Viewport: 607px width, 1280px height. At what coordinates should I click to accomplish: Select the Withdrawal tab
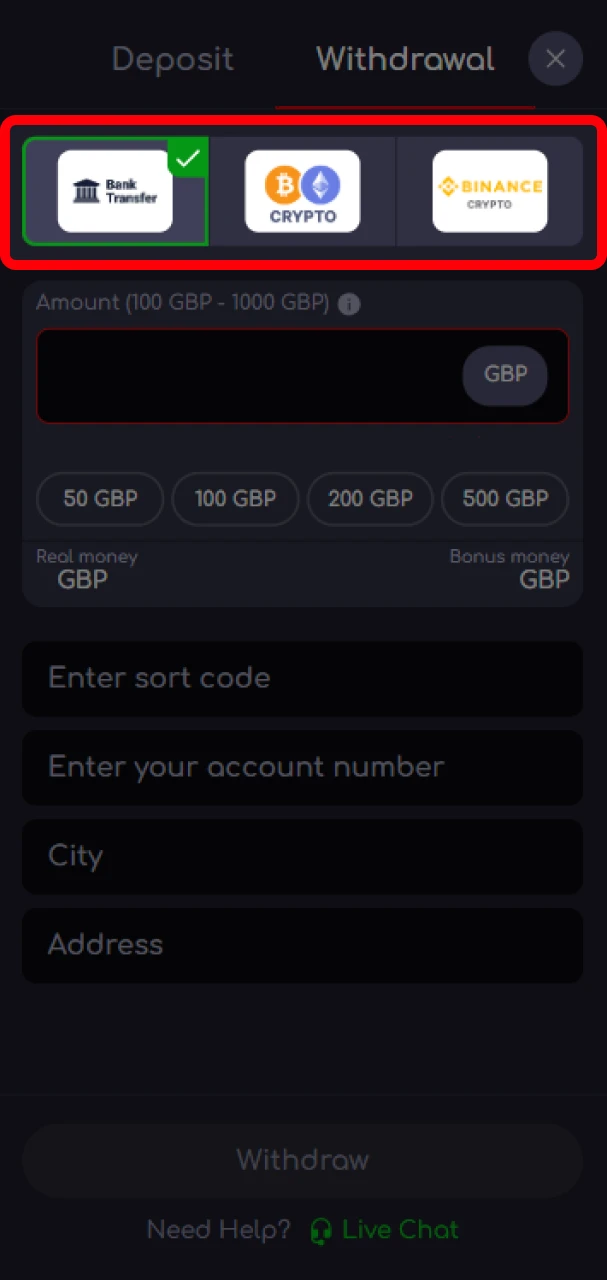404,59
